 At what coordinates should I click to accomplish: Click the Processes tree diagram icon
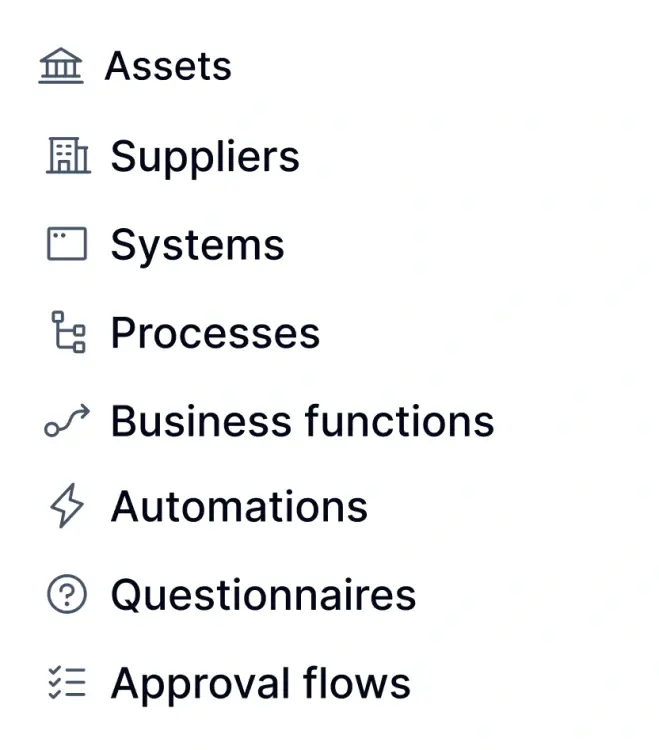click(x=68, y=332)
